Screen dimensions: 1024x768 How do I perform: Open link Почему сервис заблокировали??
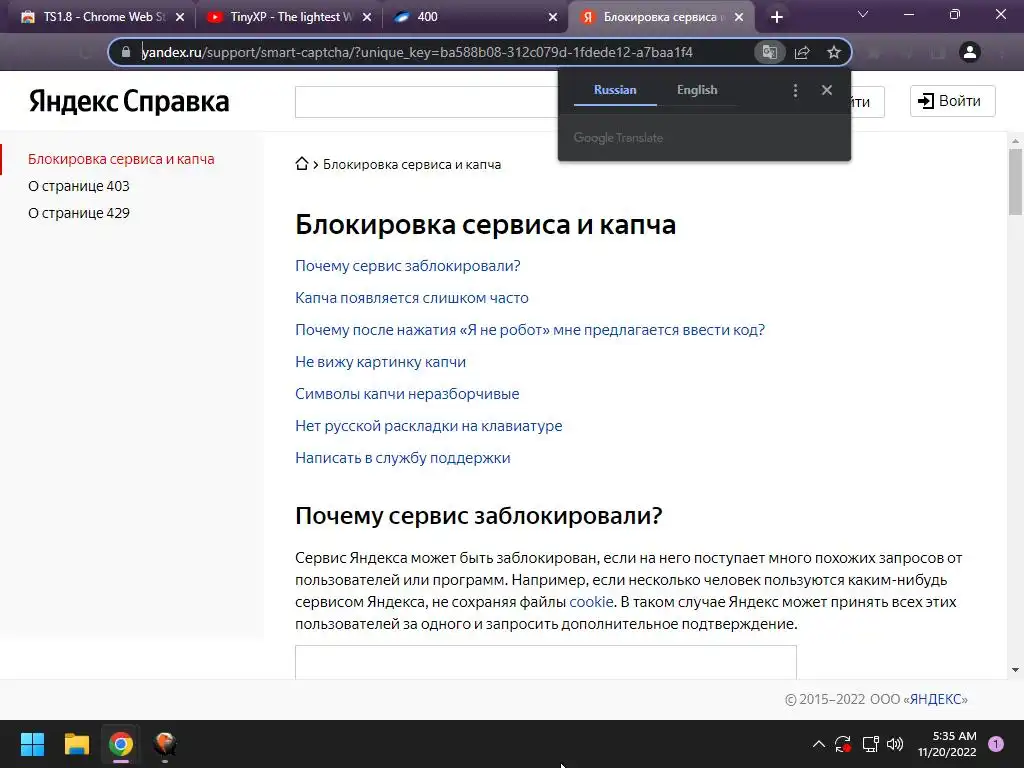pos(408,266)
